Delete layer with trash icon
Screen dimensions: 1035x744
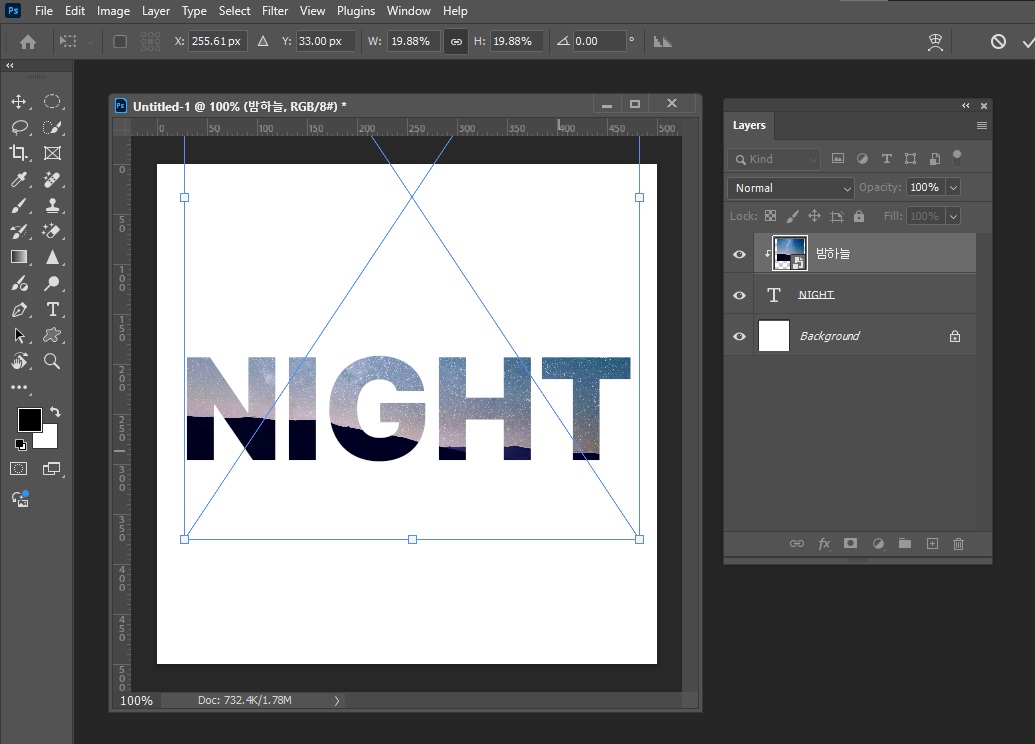[x=958, y=543]
